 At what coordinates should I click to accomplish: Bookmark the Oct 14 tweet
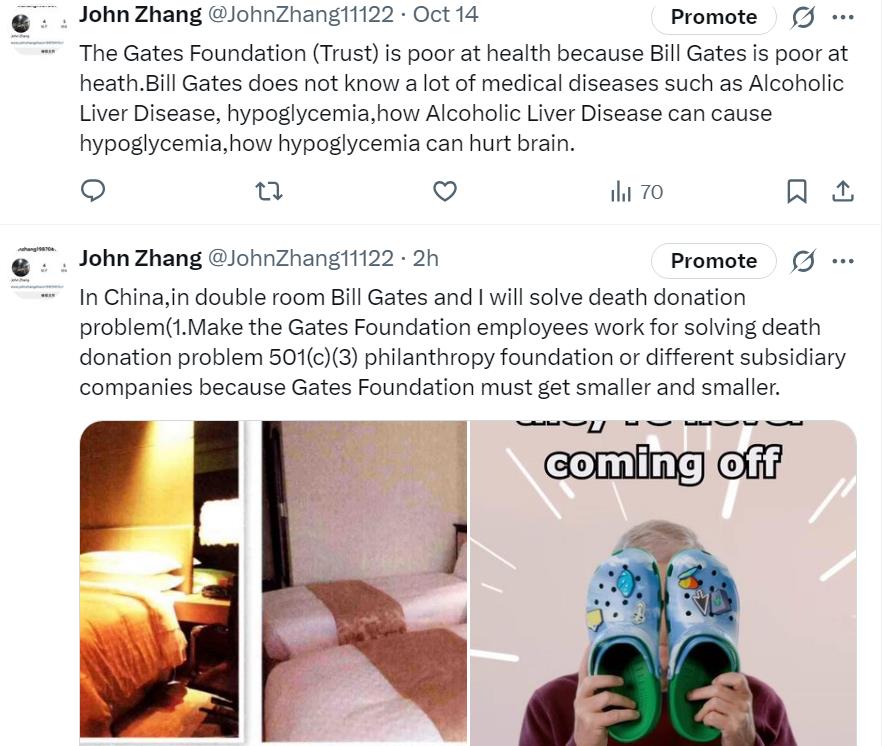coord(797,192)
